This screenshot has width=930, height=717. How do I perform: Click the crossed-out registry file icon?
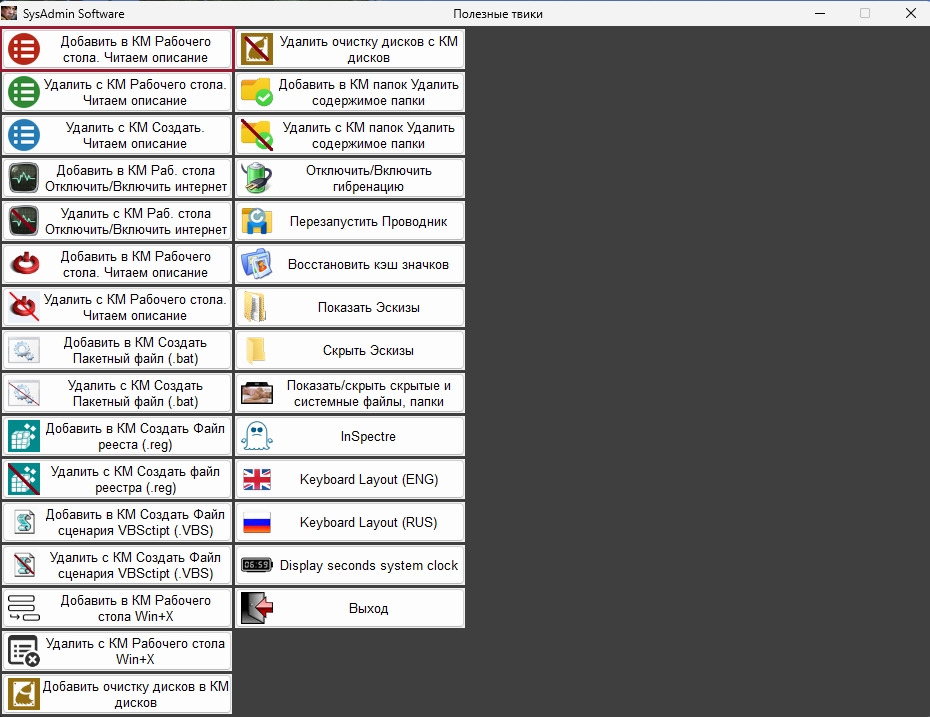pyautogui.click(x=23, y=480)
